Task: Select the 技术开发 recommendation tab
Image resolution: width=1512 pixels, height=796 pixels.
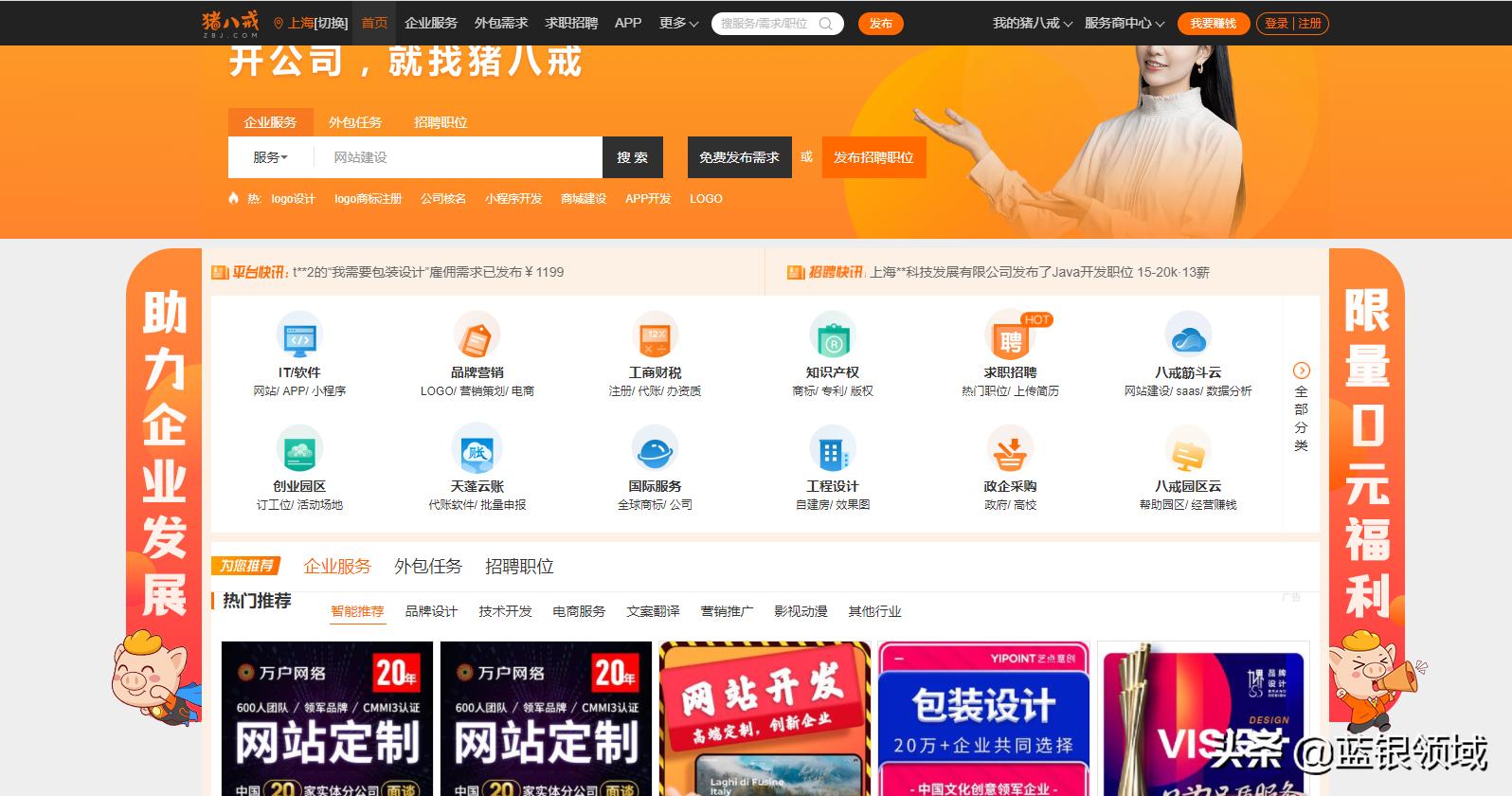Action: 505,611
